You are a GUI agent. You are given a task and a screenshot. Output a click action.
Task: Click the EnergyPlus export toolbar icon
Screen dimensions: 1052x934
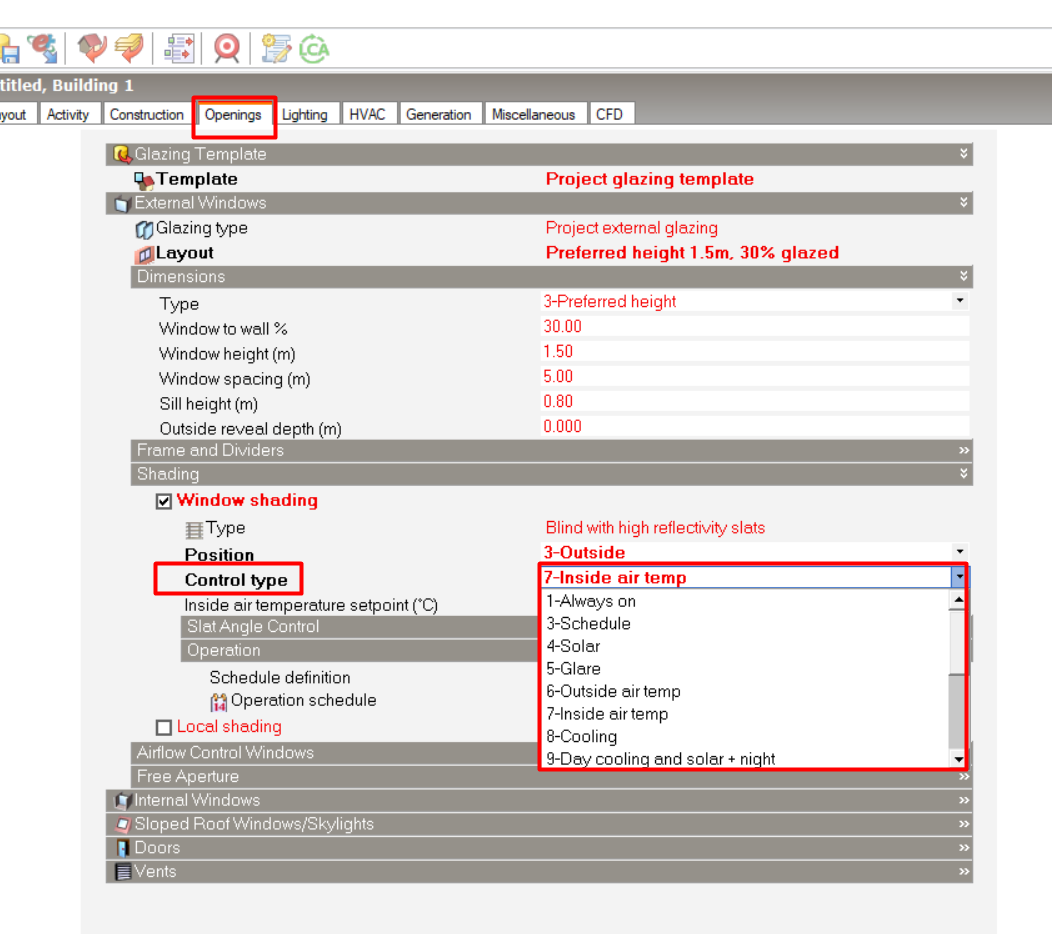pyautogui.click(x=43, y=48)
